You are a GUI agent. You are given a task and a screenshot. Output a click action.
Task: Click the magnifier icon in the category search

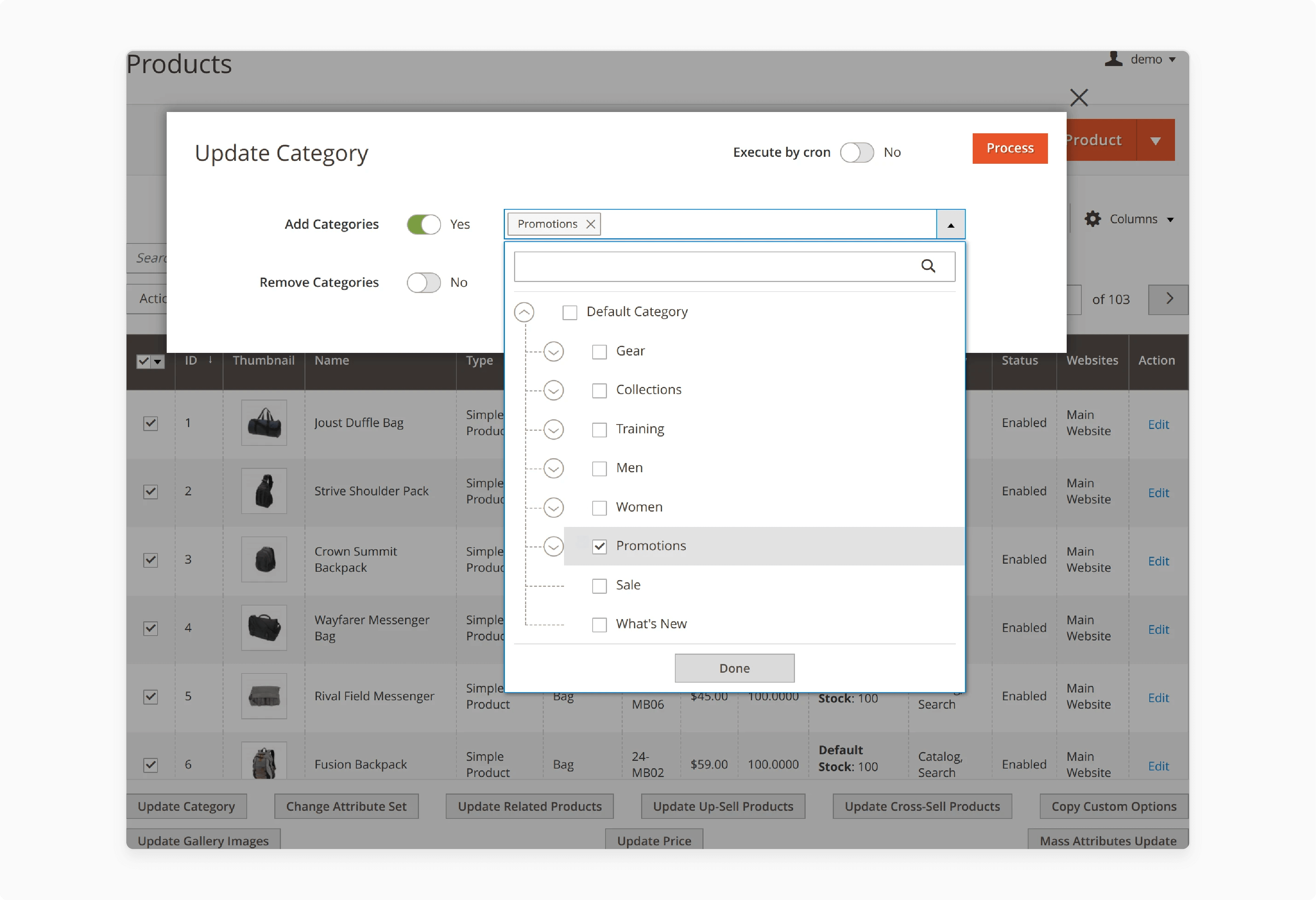coord(929,266)
